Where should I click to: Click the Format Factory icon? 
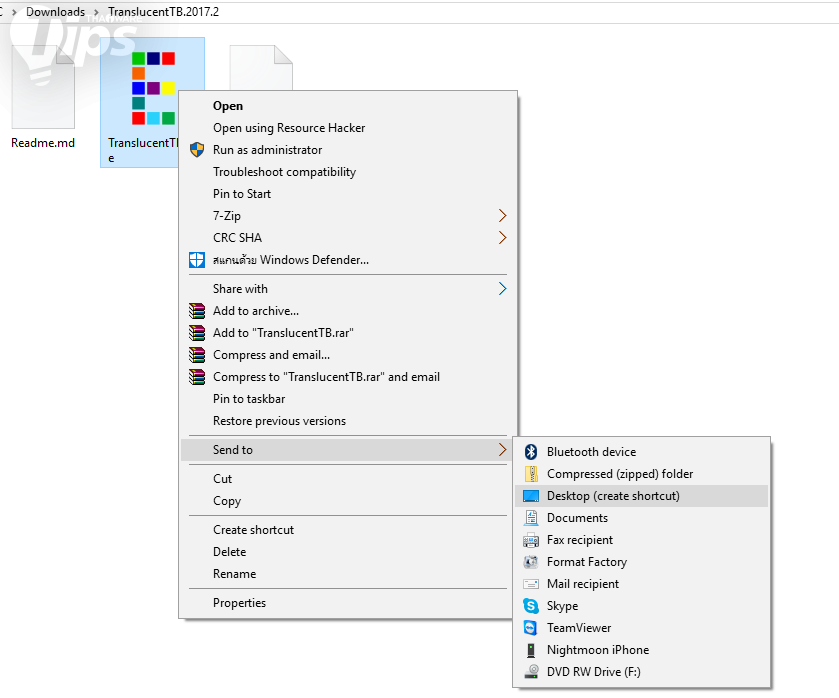(x=531, y=562)
